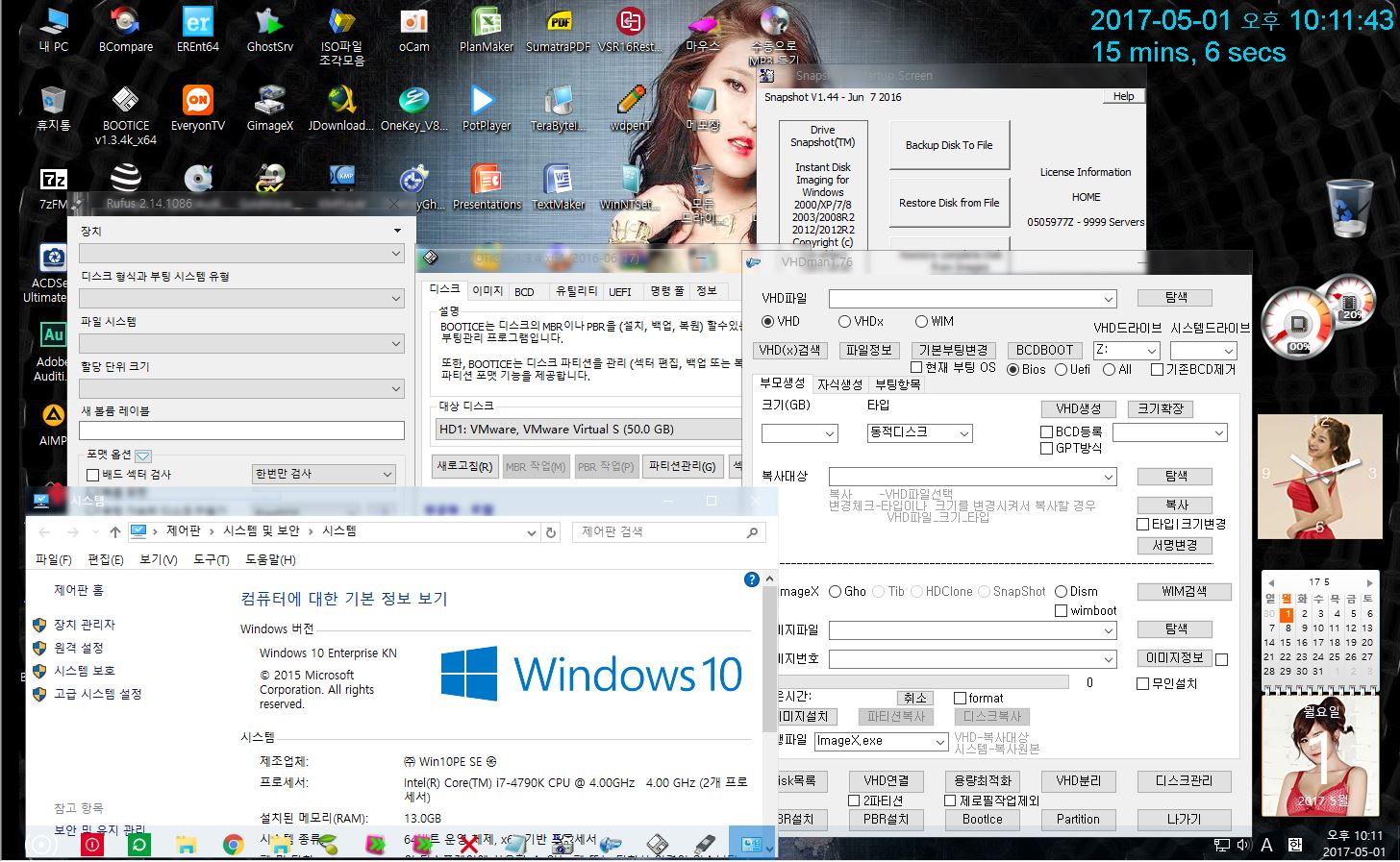The height and width of the screenshot is (862, 1400).
Task: Launch Presentations desktop shortcut
Action: click(486, 187)
